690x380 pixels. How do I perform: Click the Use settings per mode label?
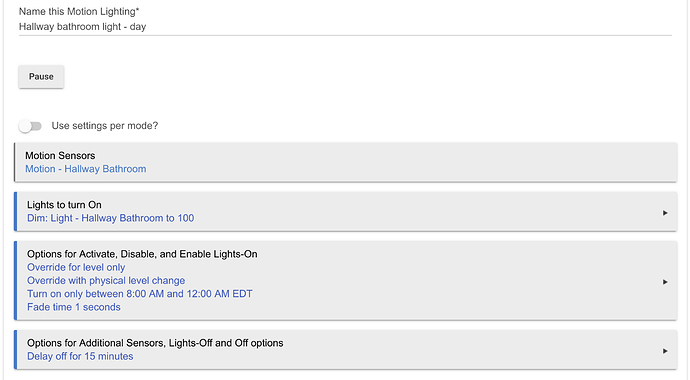coord(105,126)
